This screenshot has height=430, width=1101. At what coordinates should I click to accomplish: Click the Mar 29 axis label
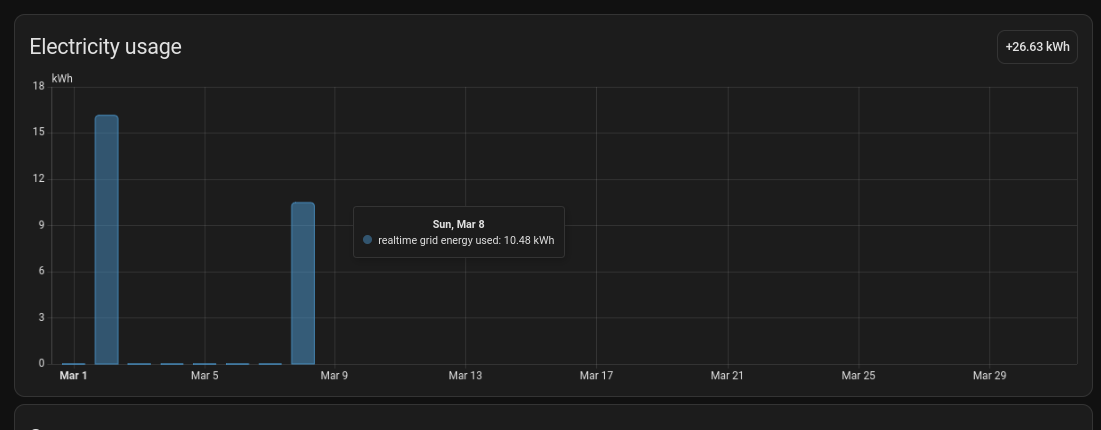(x=989, y=376)
